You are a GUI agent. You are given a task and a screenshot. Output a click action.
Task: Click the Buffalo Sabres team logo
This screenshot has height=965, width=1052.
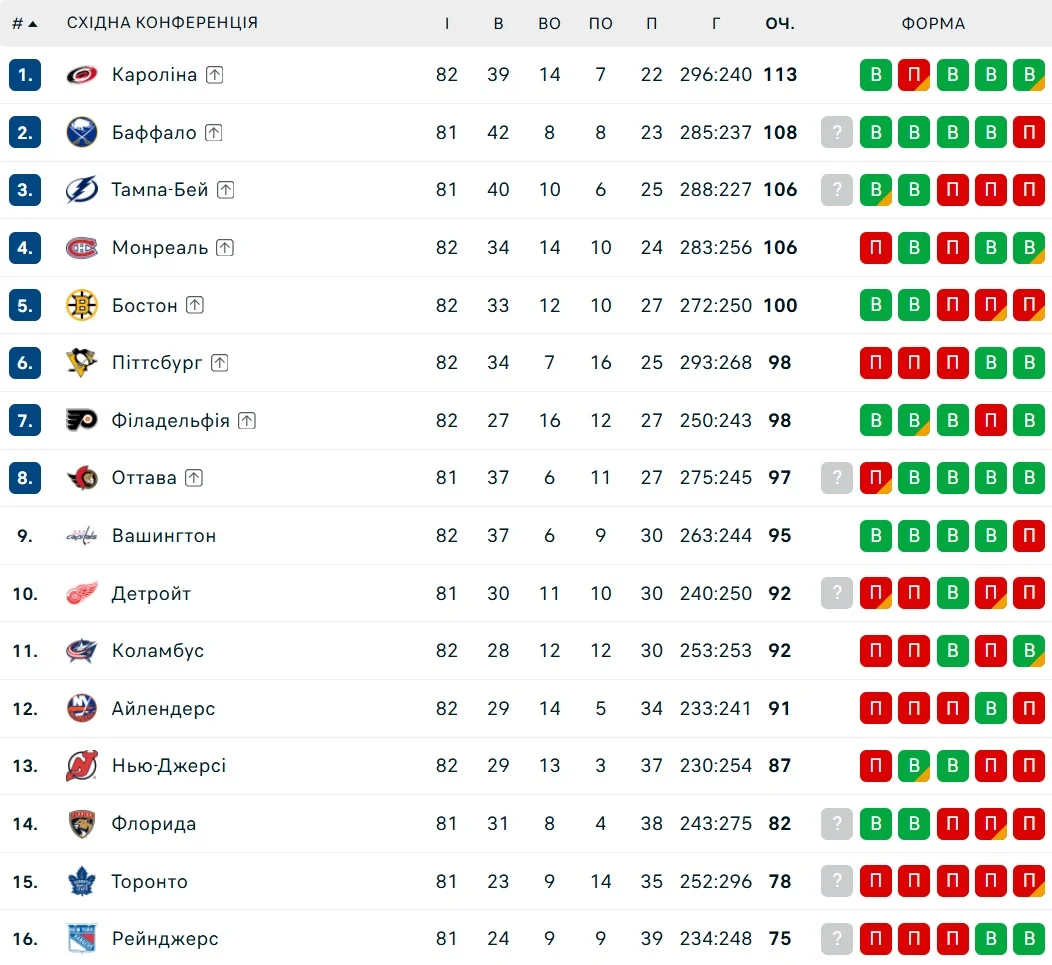coord(82,133)
